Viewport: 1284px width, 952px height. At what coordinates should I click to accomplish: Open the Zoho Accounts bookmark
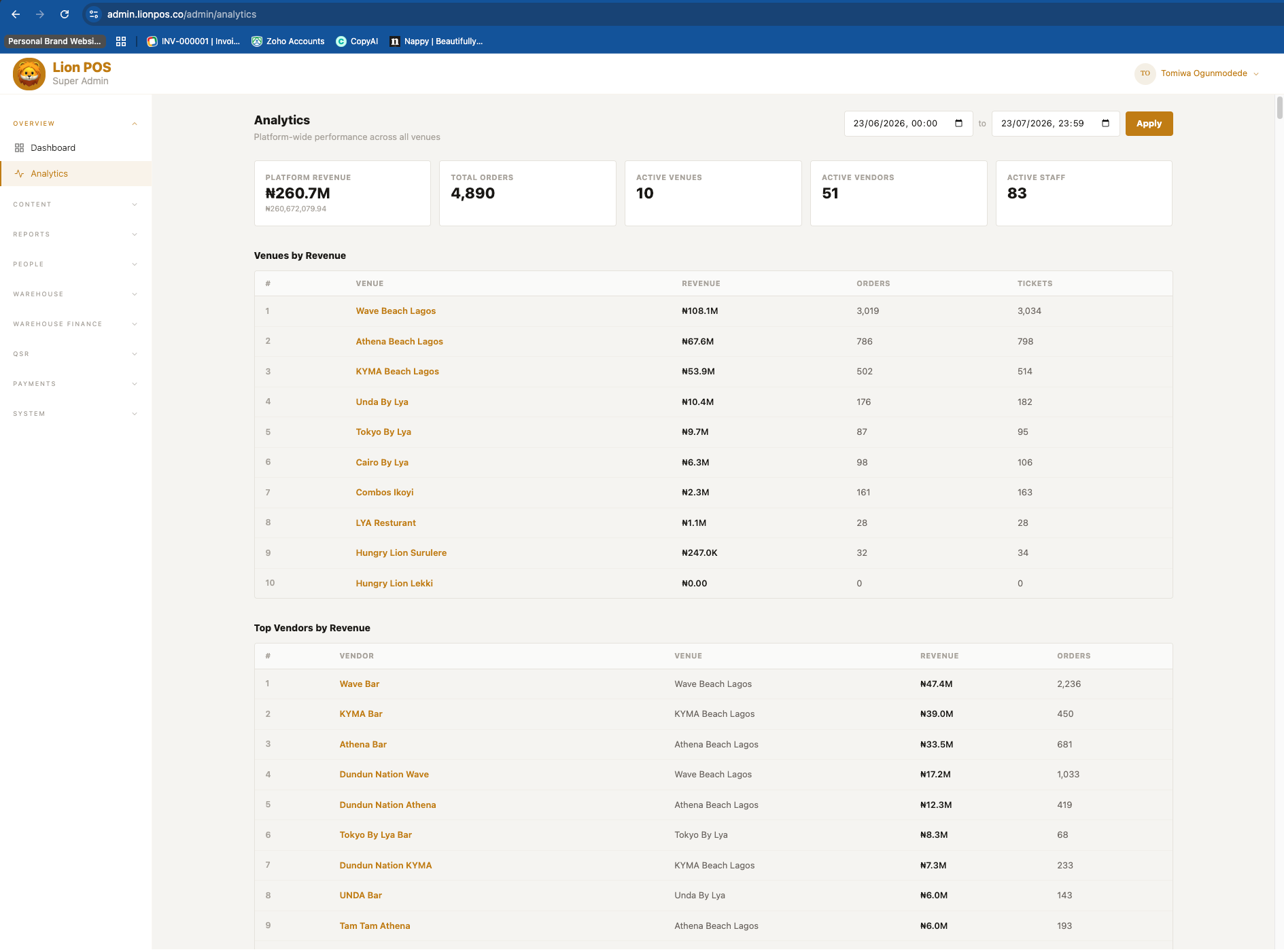(288, 41)
